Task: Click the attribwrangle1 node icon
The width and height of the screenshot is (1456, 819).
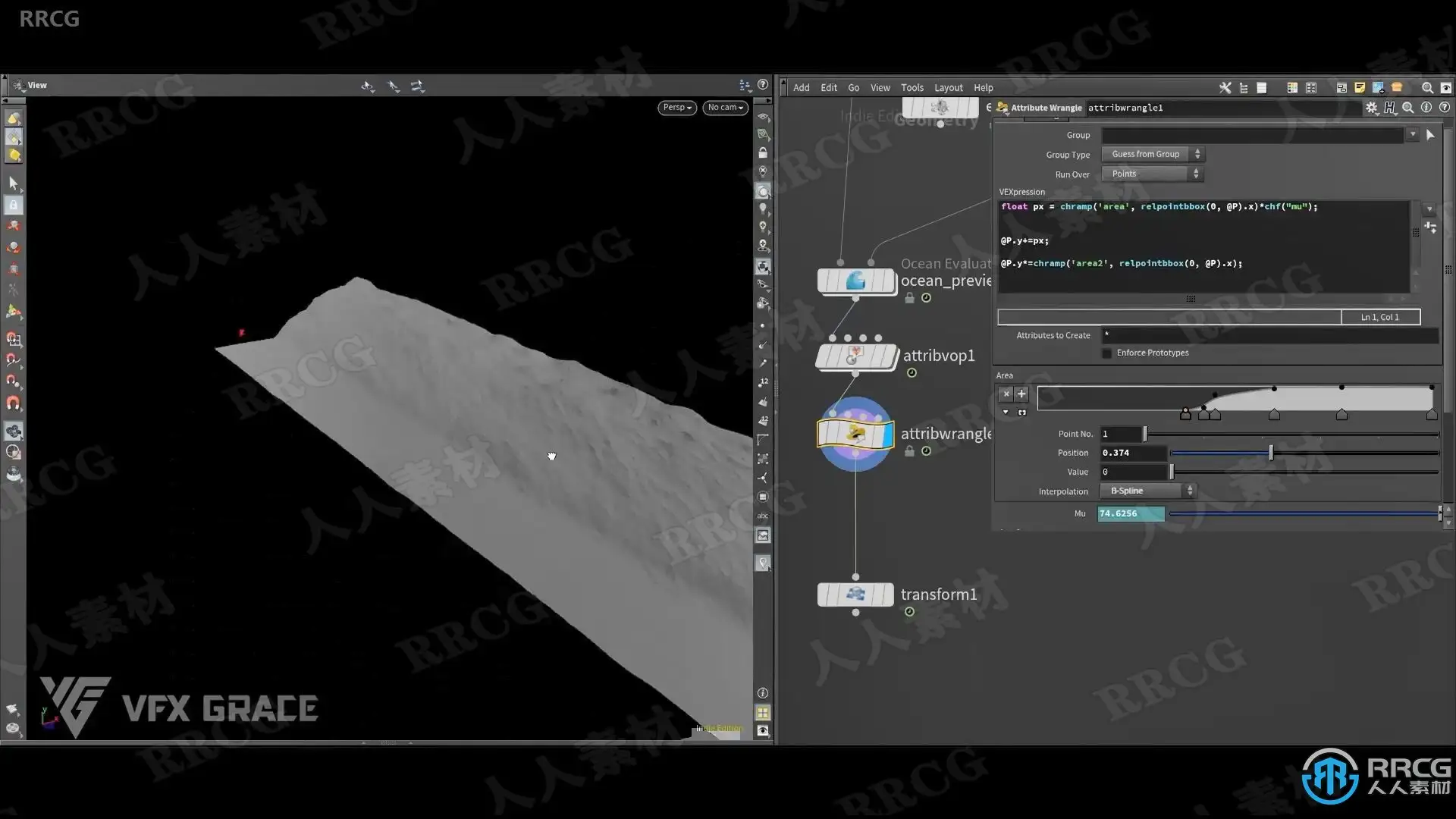Action: (x=855, y=434)
